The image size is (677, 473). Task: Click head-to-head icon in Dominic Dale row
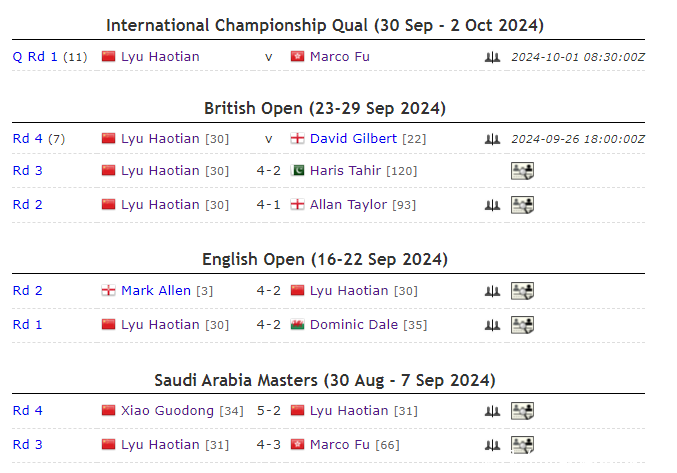[x=491, y=325]
